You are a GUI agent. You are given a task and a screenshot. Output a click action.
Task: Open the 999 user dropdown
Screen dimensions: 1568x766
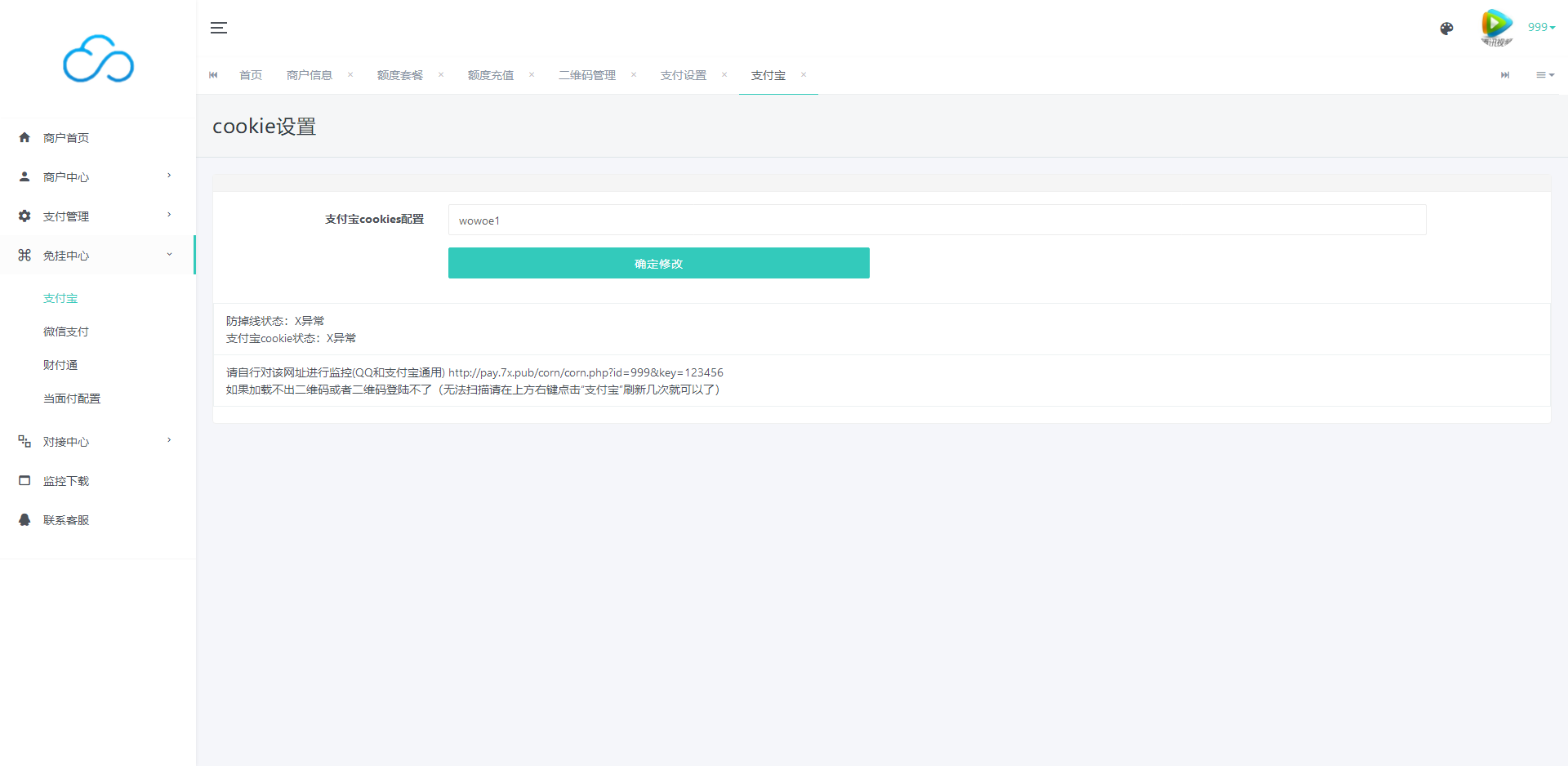point(1541,27)
